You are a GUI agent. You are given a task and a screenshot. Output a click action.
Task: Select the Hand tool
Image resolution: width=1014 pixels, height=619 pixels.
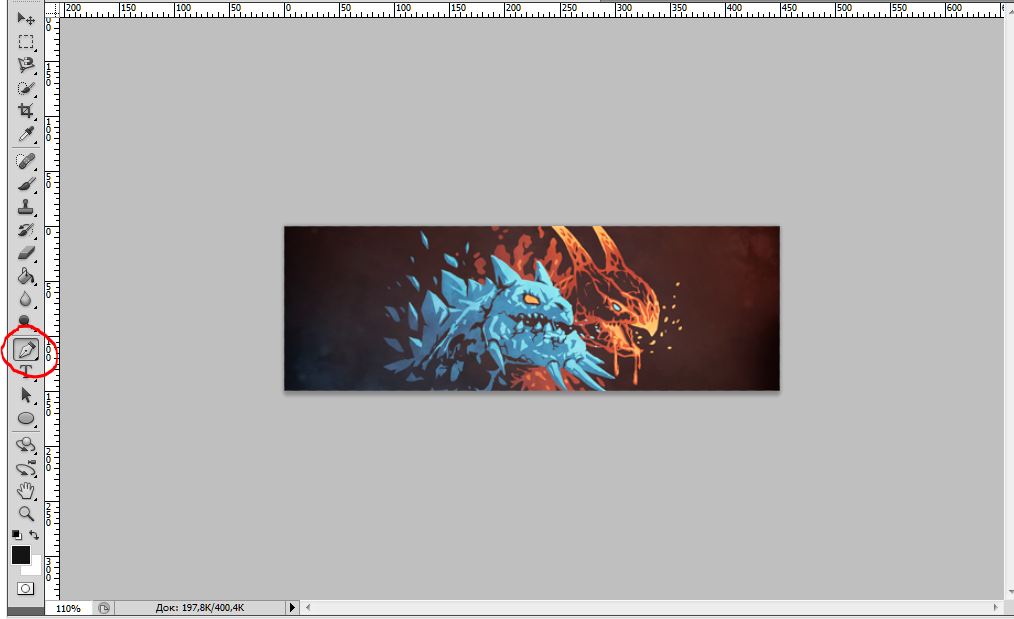click(x=26, y=491)
